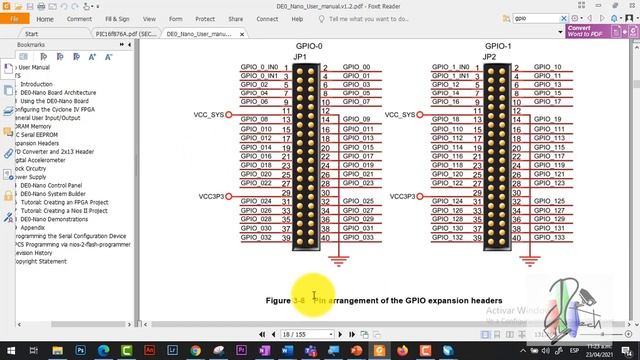Click the Print icon in quick access toolbar

point(41,7)
